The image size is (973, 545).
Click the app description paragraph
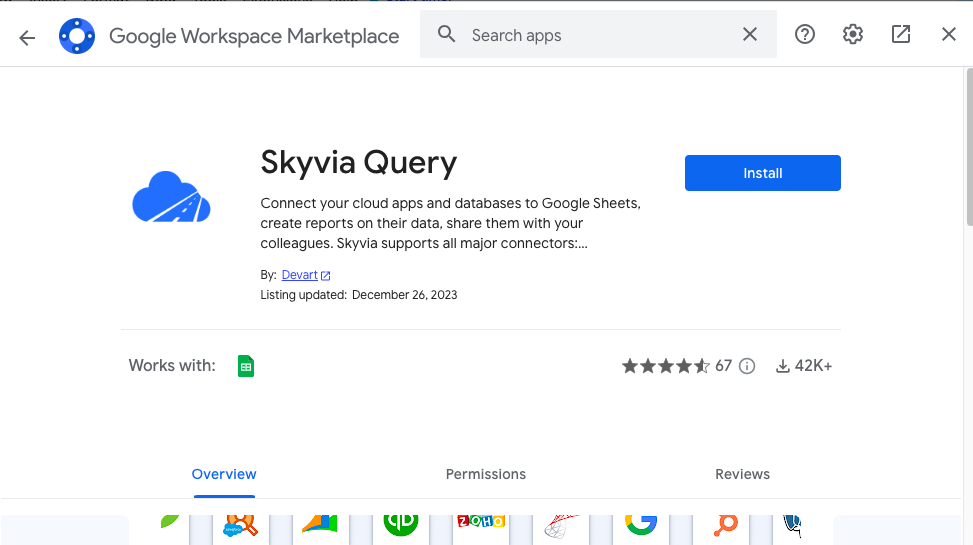pyautogui.click(x=451, y=223)
